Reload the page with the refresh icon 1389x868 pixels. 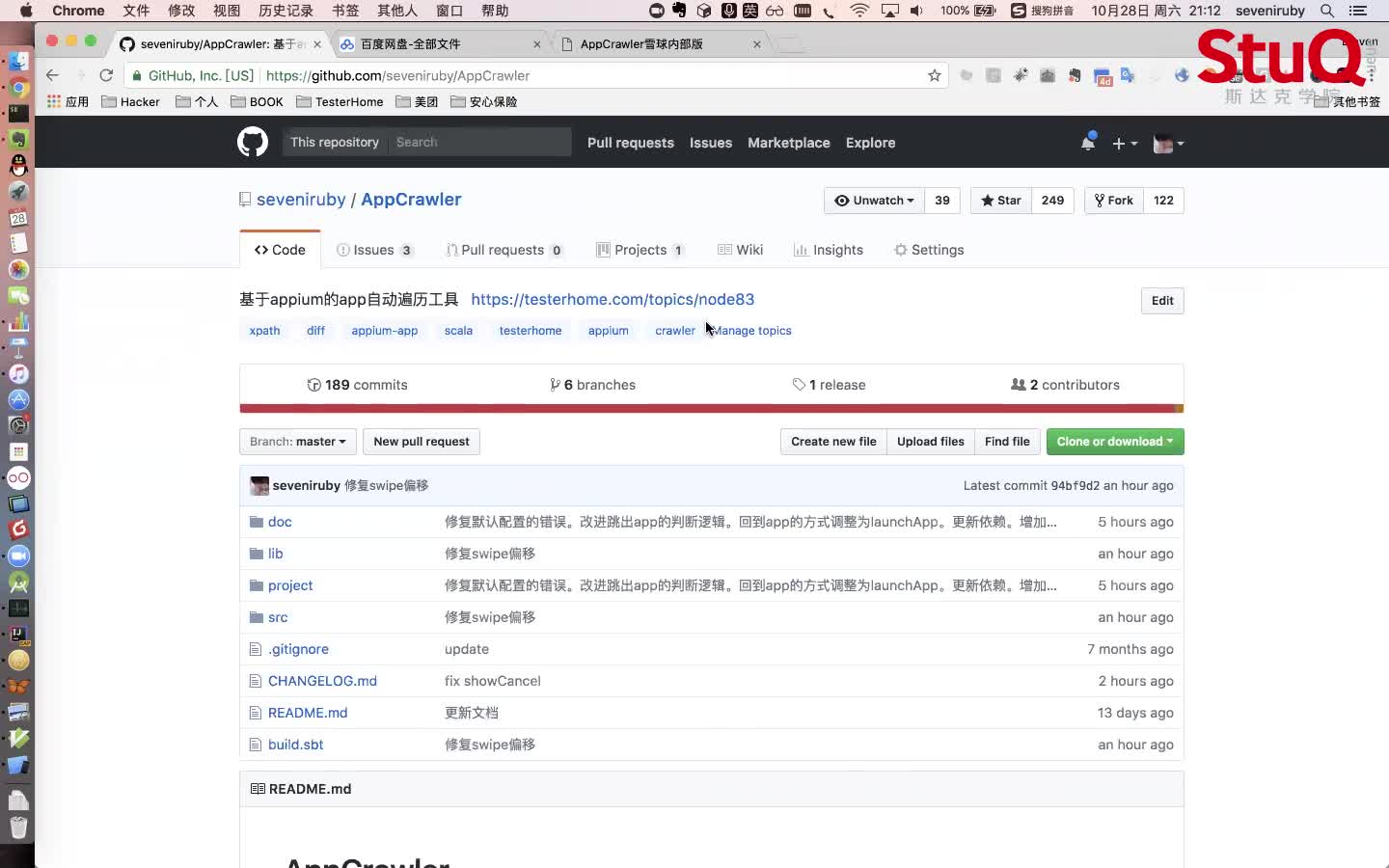(x=106, y=75)
